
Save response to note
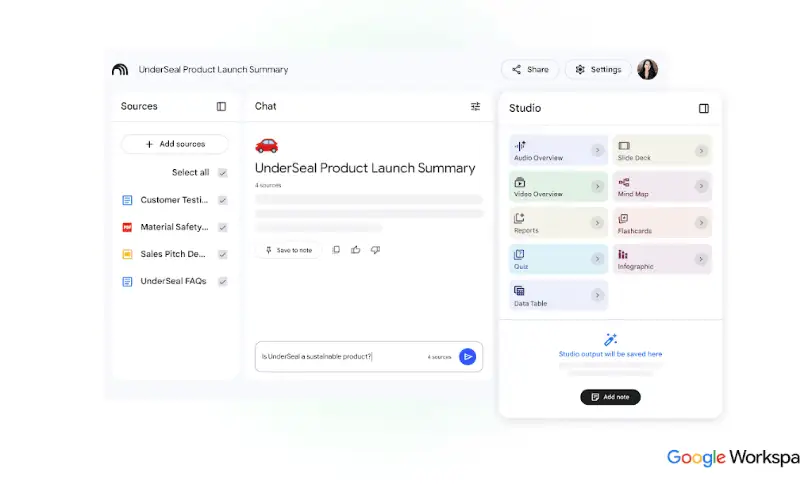(x=289, y=250)
